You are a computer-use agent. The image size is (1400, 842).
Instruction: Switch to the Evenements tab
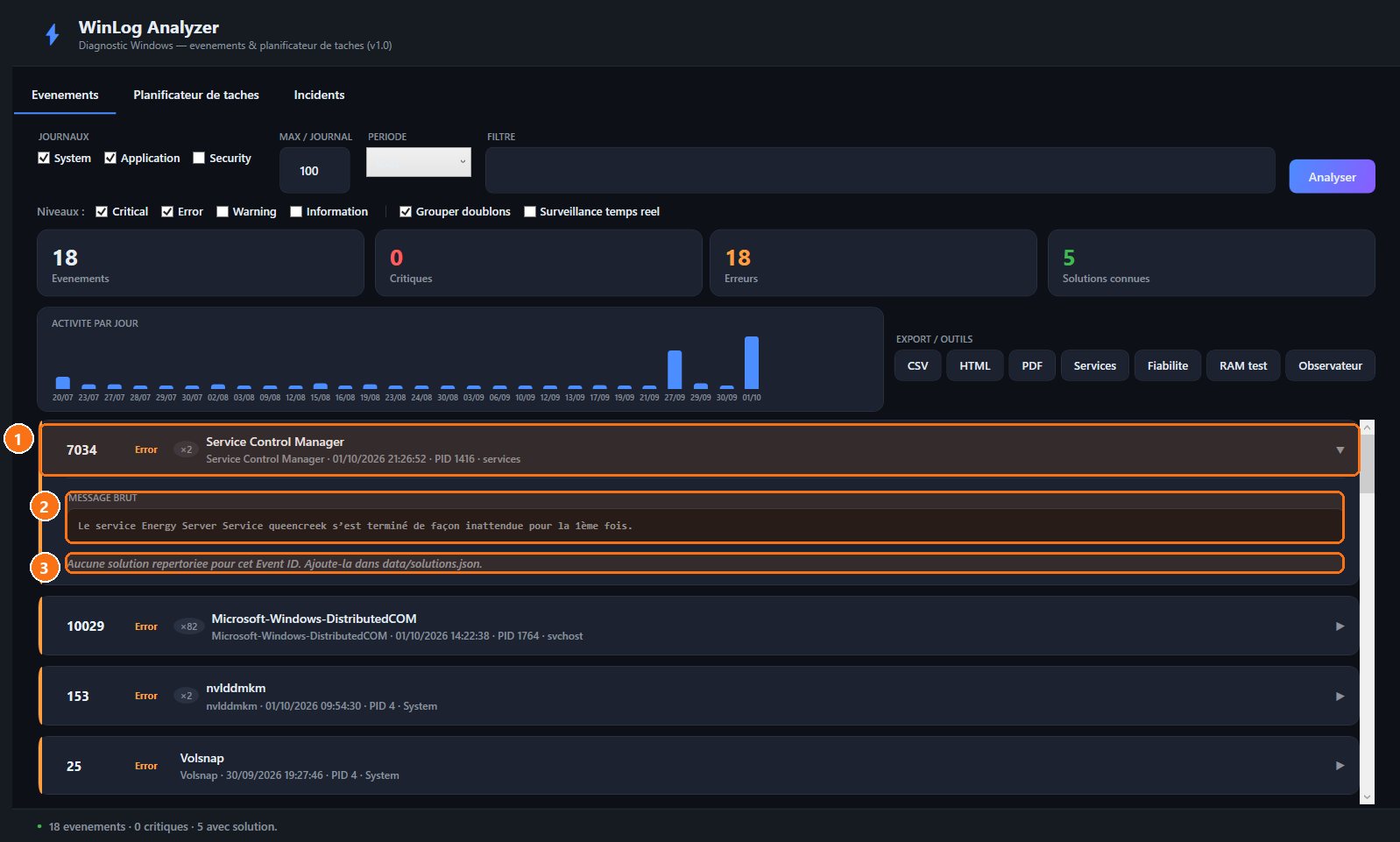[x=65, y=95]
